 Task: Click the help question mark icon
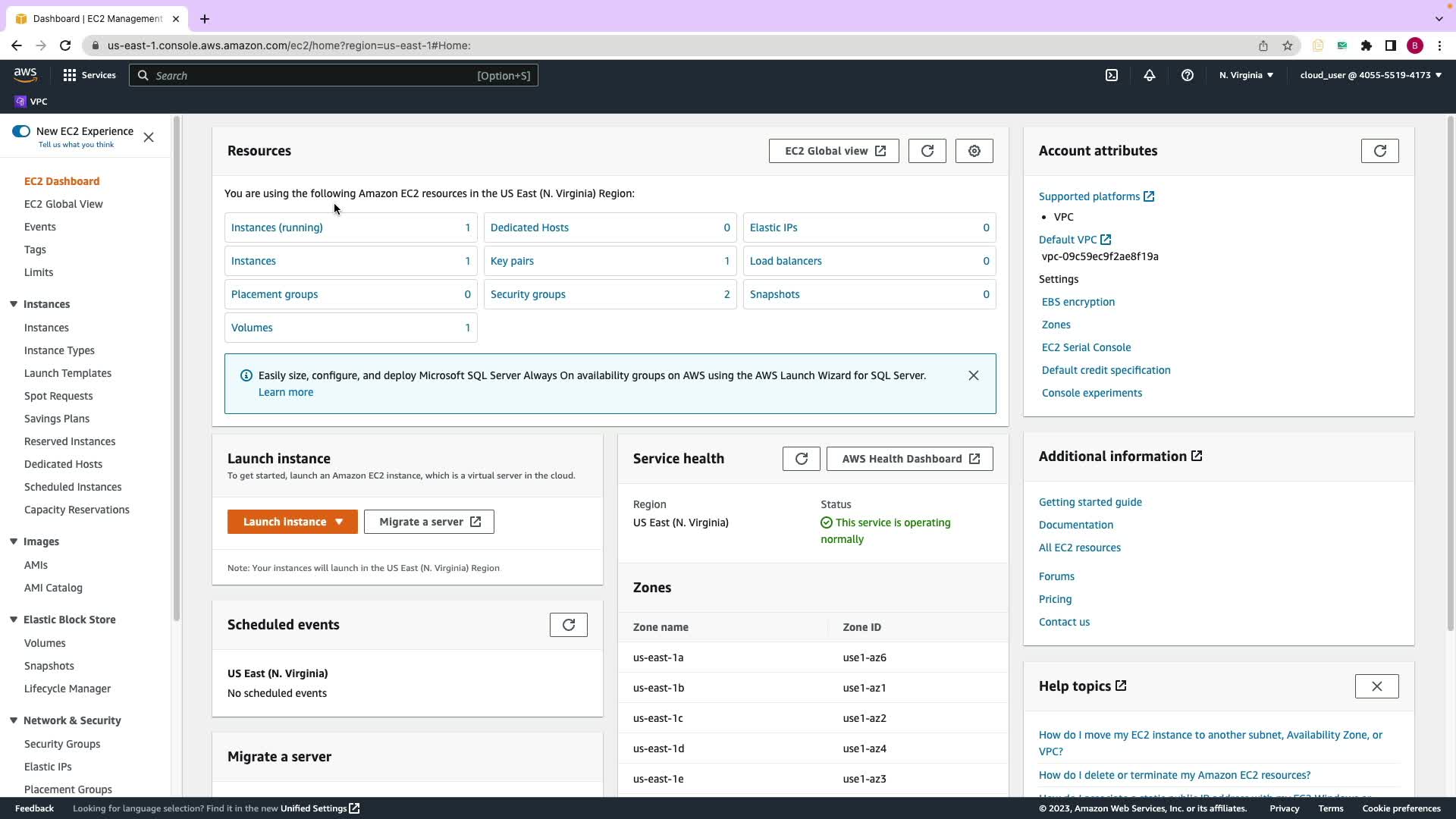click(1187, 75)
